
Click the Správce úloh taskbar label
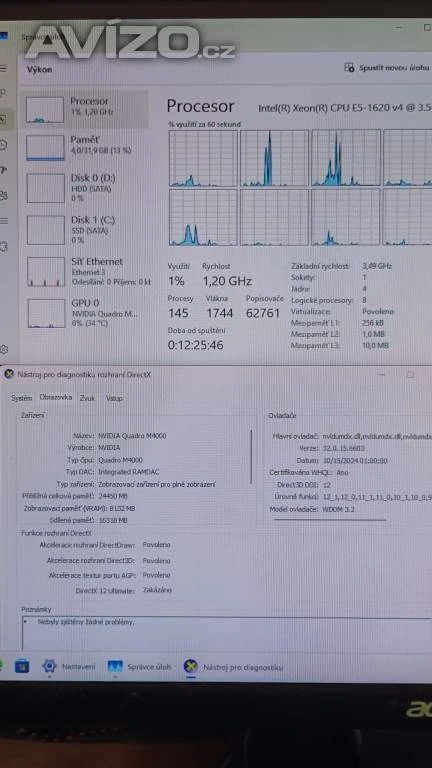pos(149,667)
